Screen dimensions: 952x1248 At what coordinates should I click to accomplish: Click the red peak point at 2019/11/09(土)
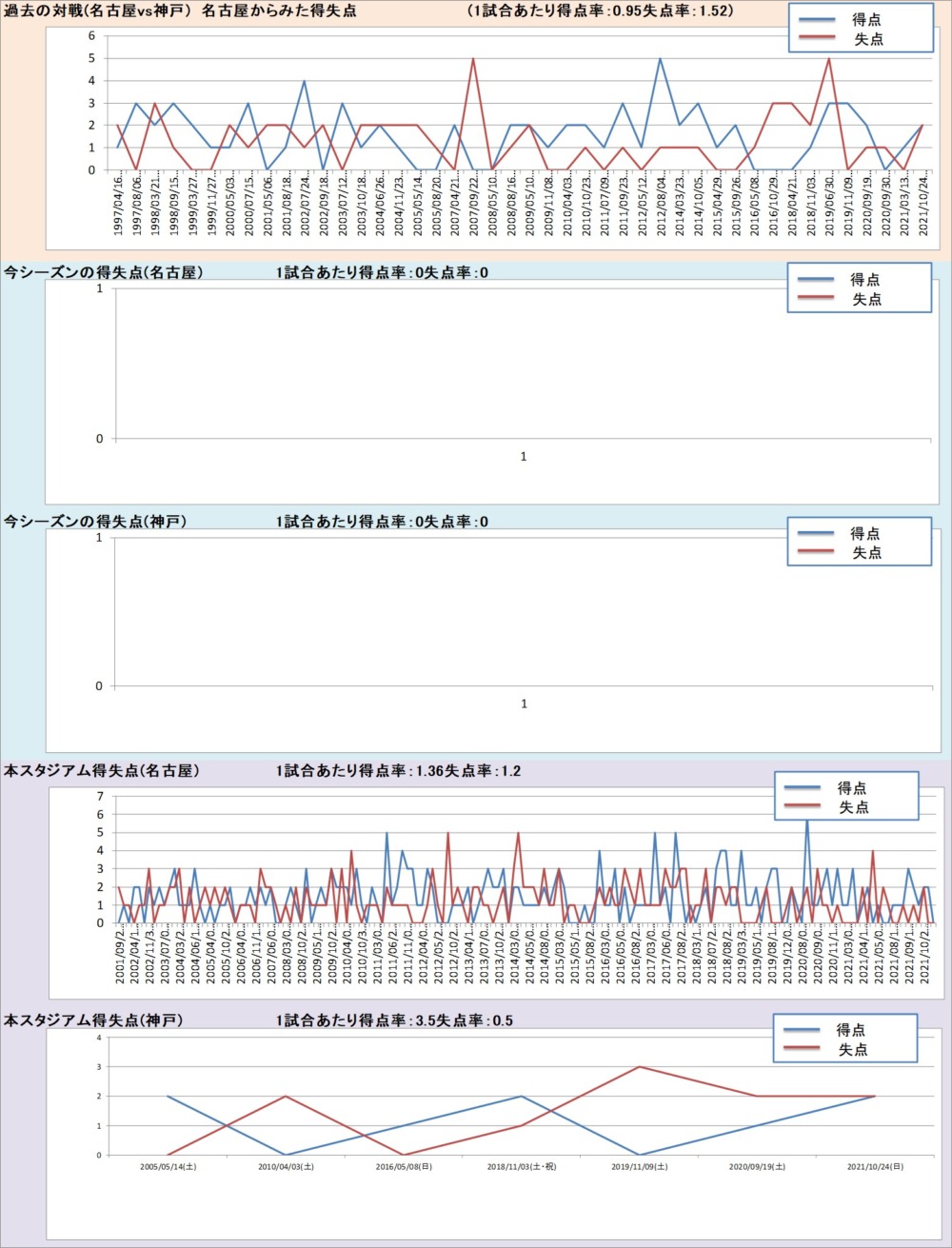(639, 1067)
